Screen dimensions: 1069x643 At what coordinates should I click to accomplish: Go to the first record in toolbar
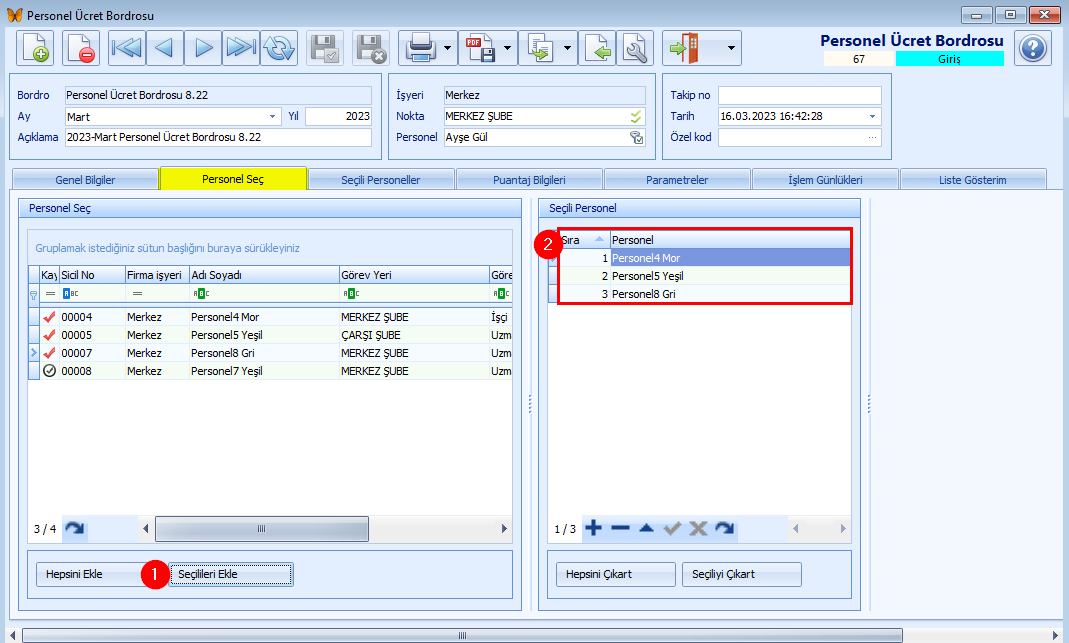coord(127,48)
